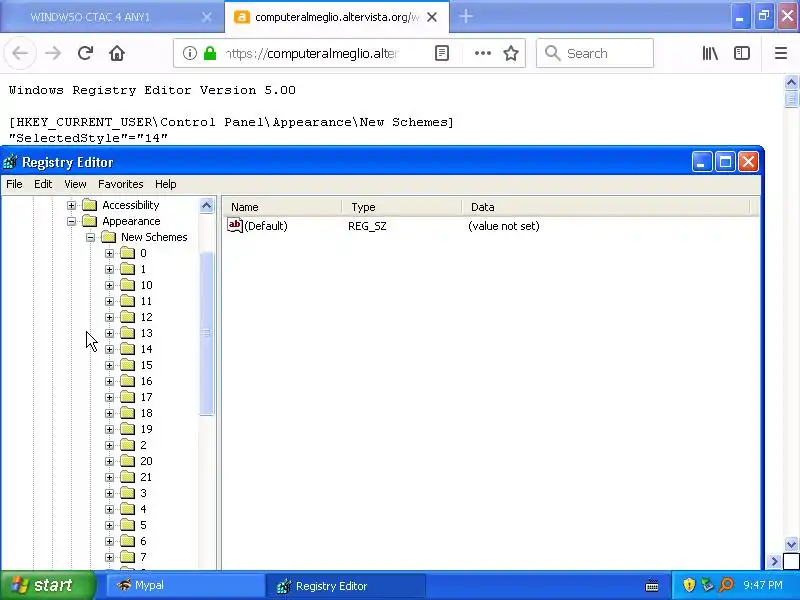The width and height of the screenshot is (800, 600).
Task: Reload the page in Firefox
Action: coord(85,53)
